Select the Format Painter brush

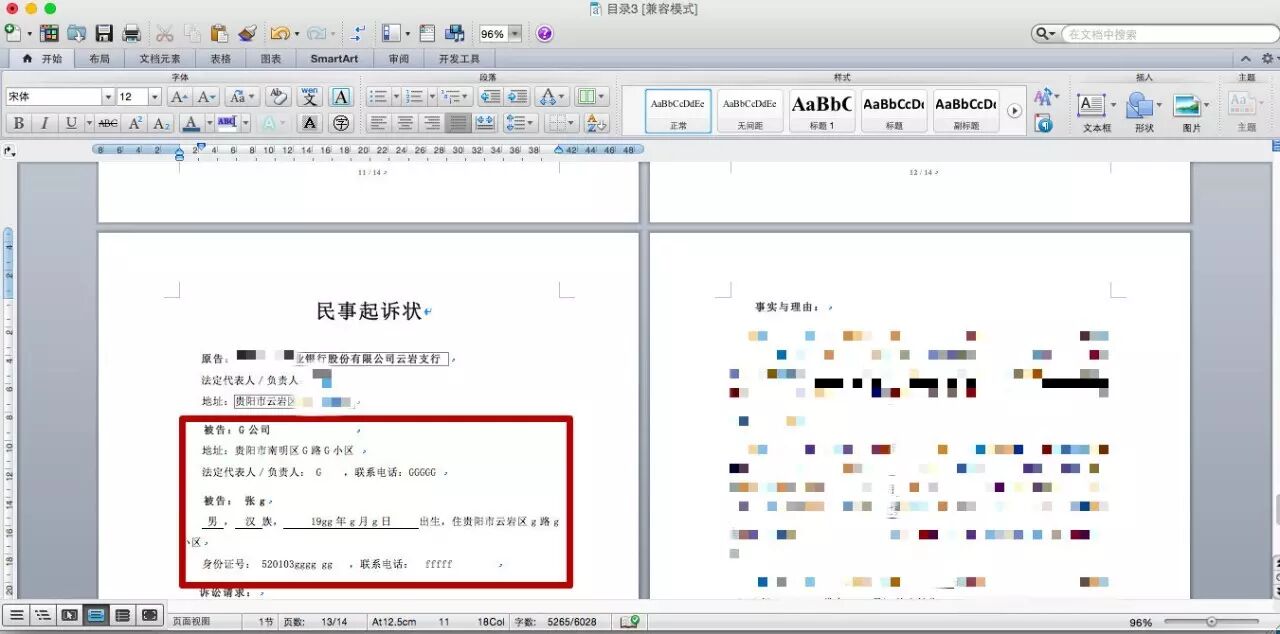click(x=247, y=33)
